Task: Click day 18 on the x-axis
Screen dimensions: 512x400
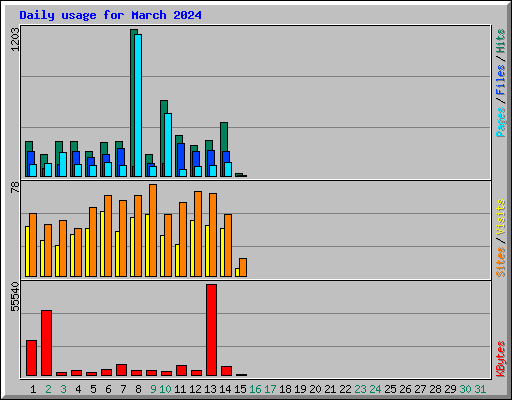Action: 285,389
